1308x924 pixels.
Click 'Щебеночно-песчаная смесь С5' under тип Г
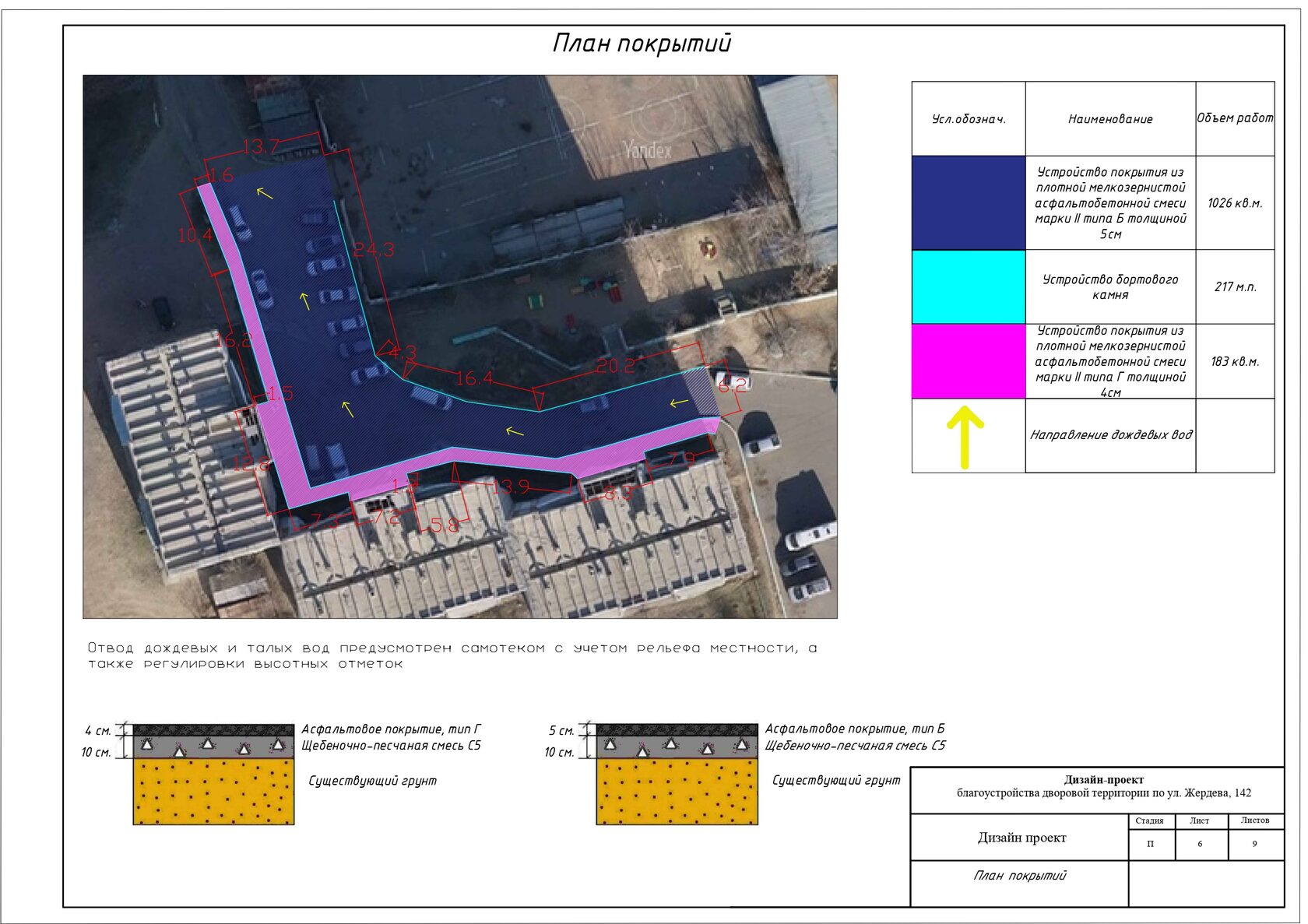tap(391, 746)
